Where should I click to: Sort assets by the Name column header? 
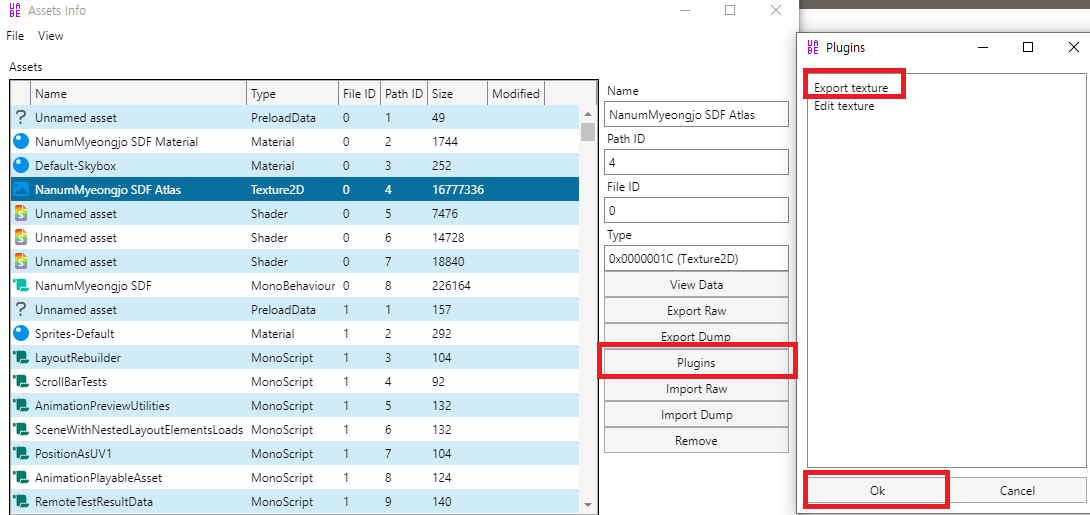coord(138,94)
